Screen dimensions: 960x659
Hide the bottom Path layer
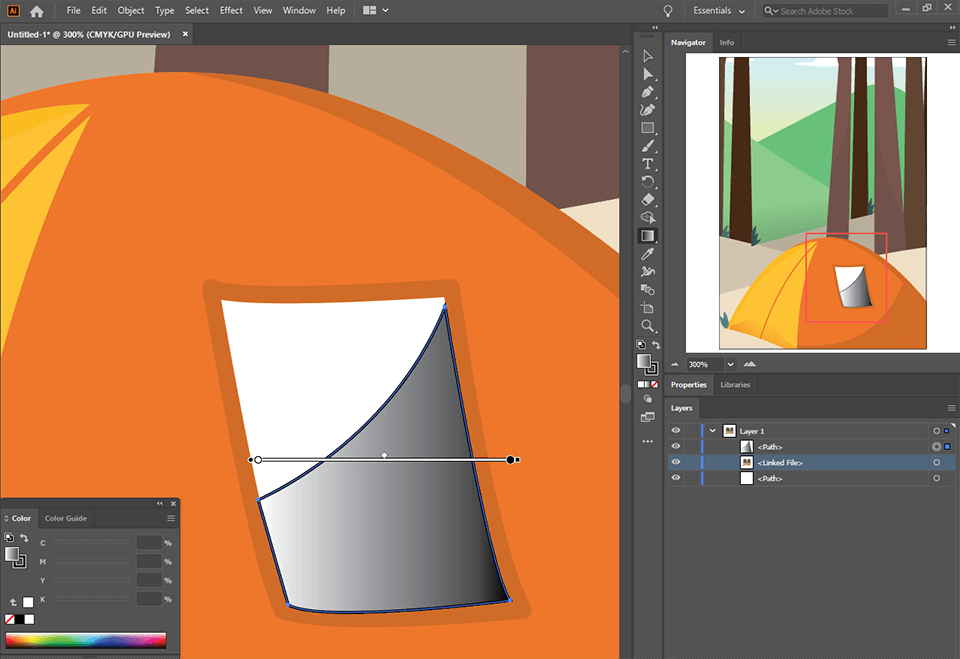(676, 478)
